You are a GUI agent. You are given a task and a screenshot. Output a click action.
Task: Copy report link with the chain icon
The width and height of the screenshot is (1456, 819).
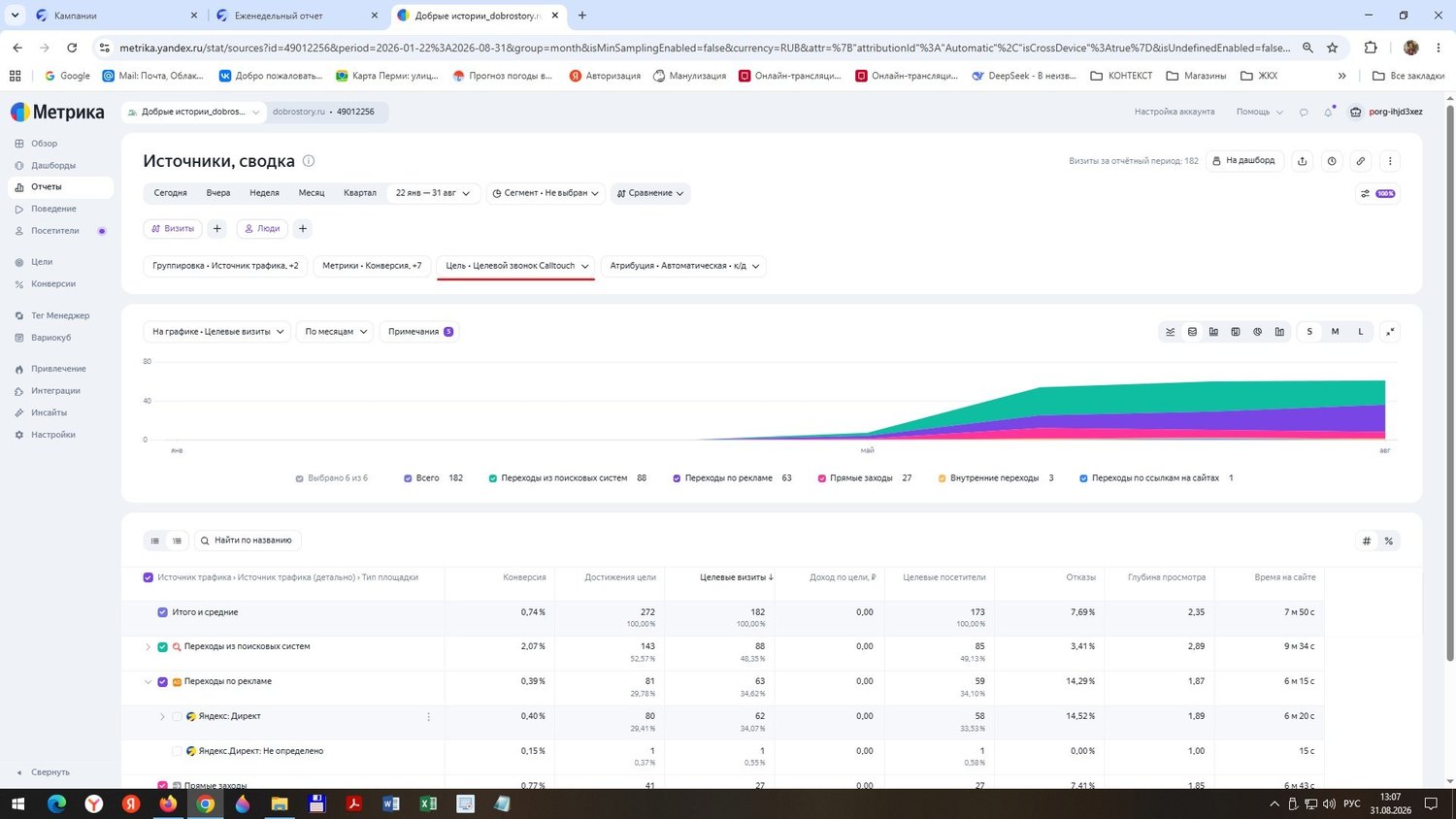[1361, 161]
